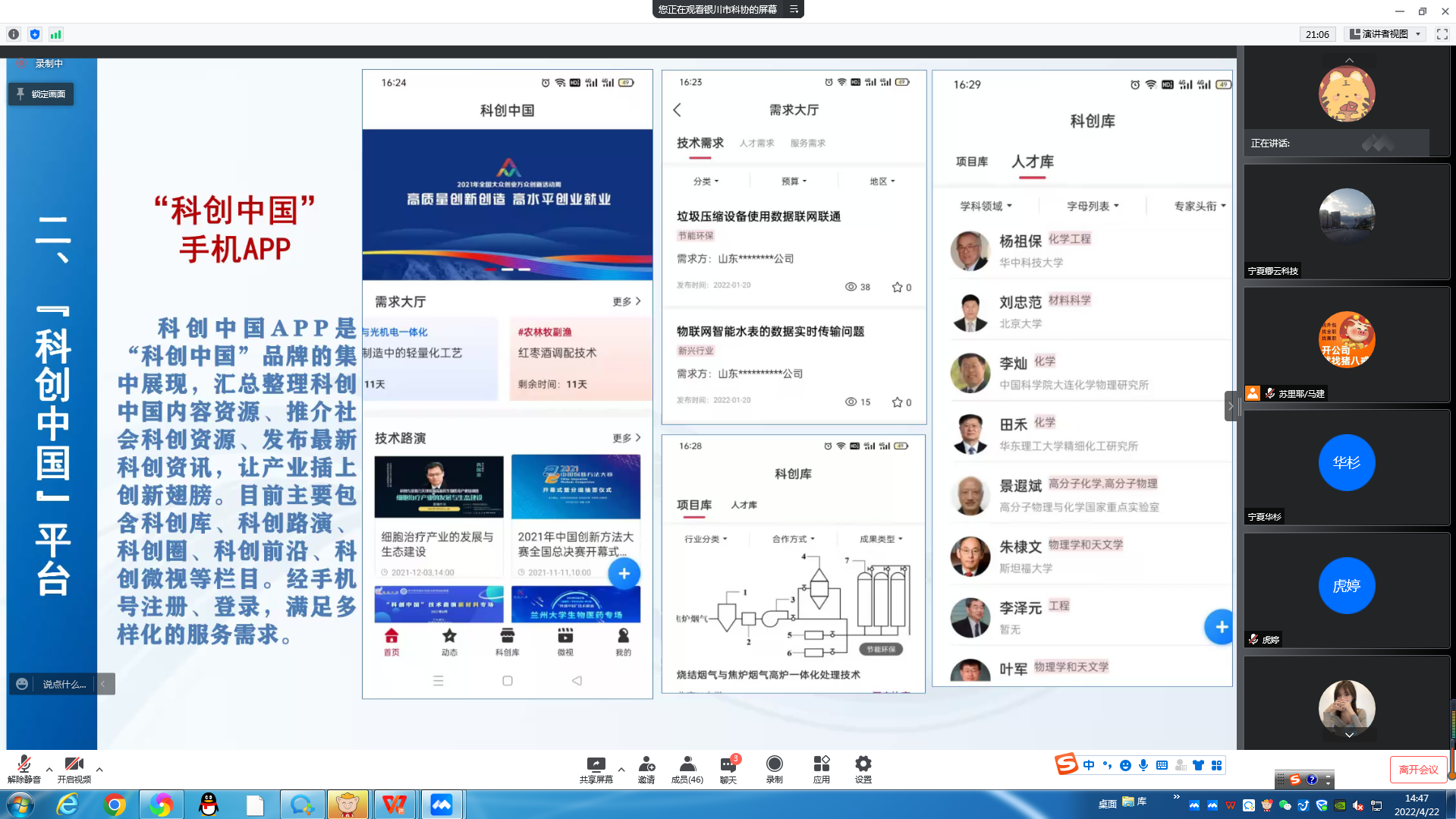1456x819 pixels.
Task: Turn on camera with 开启视频
Action: click(x=74, y=769)
